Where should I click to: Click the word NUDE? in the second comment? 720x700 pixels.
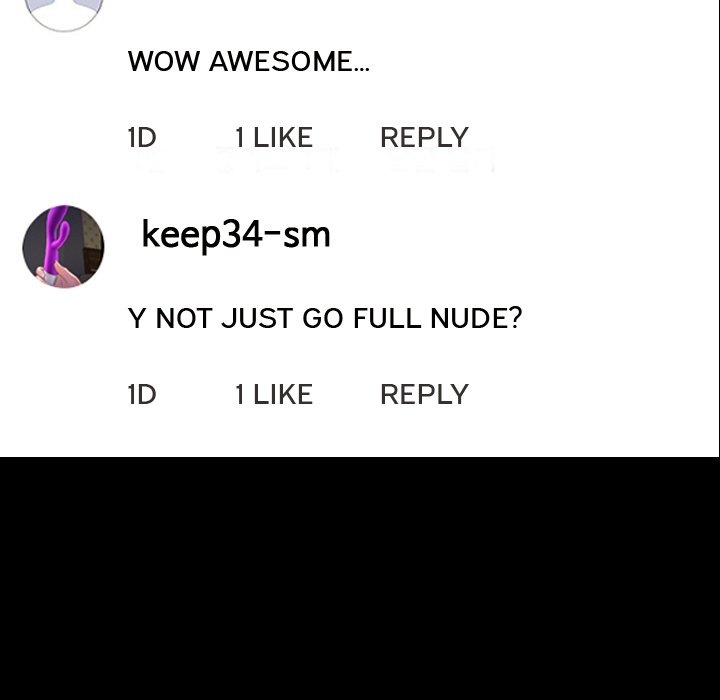coord(476,318)
